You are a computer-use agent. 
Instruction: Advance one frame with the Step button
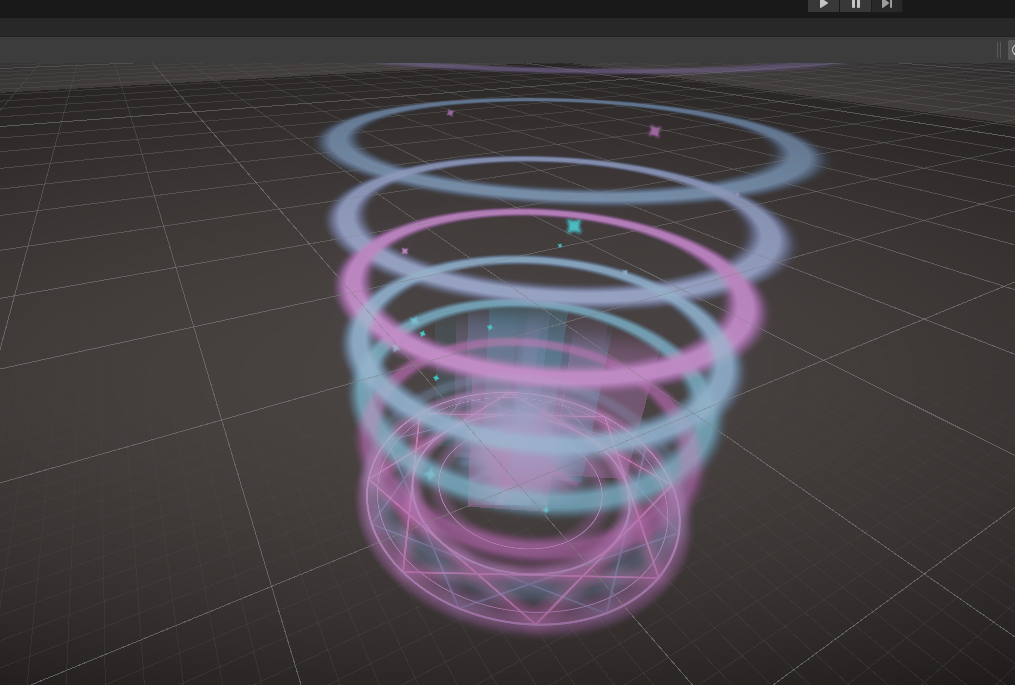(887, 5)
